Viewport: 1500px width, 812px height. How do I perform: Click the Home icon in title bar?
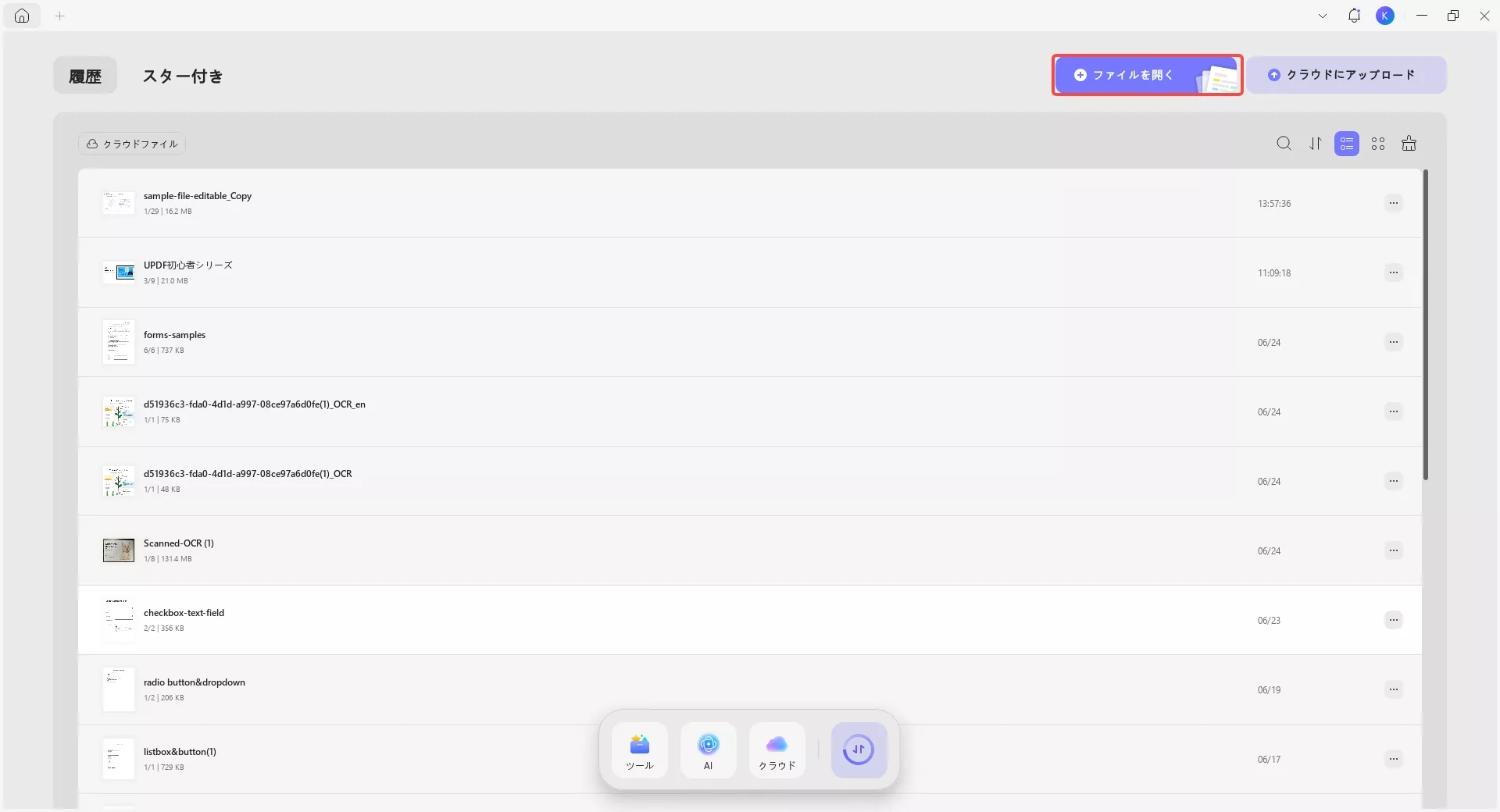pyautogui.click(x=22, y=16)
